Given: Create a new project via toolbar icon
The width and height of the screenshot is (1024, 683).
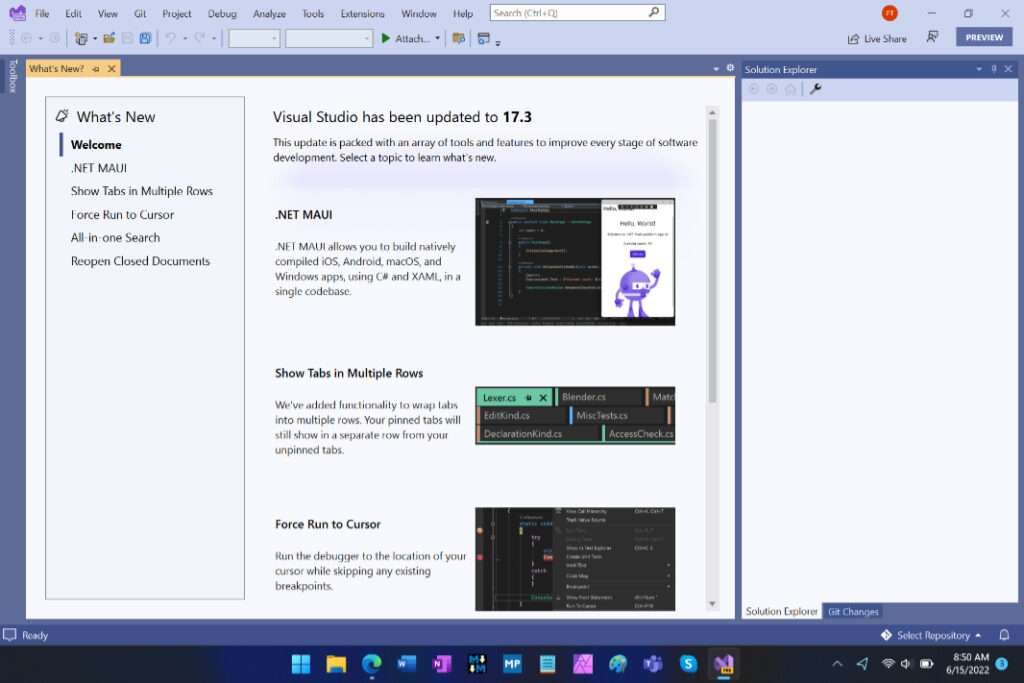Looking at the screenshot, I should pyautogui.click(x=81, y=38).
